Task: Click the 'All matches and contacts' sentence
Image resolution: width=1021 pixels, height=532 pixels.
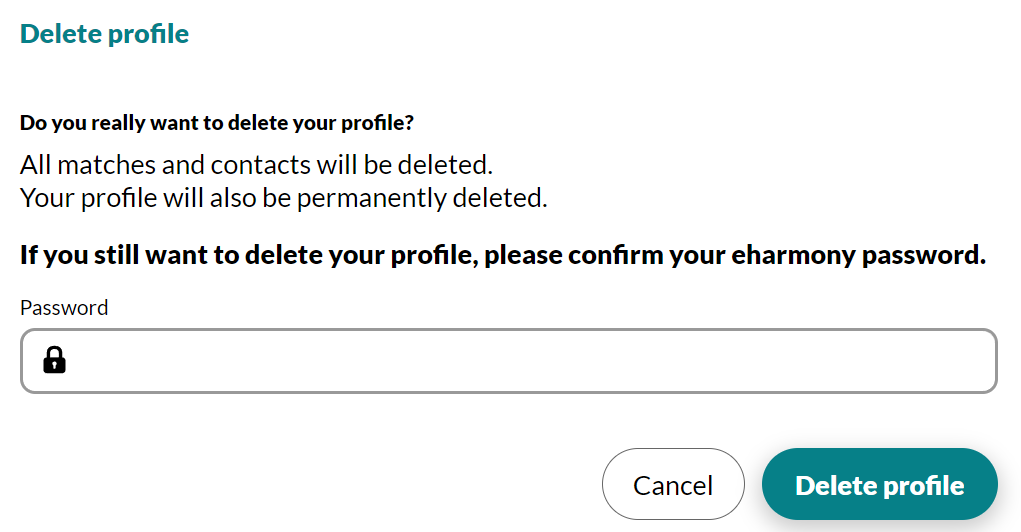Action: [x=256, y=165]
